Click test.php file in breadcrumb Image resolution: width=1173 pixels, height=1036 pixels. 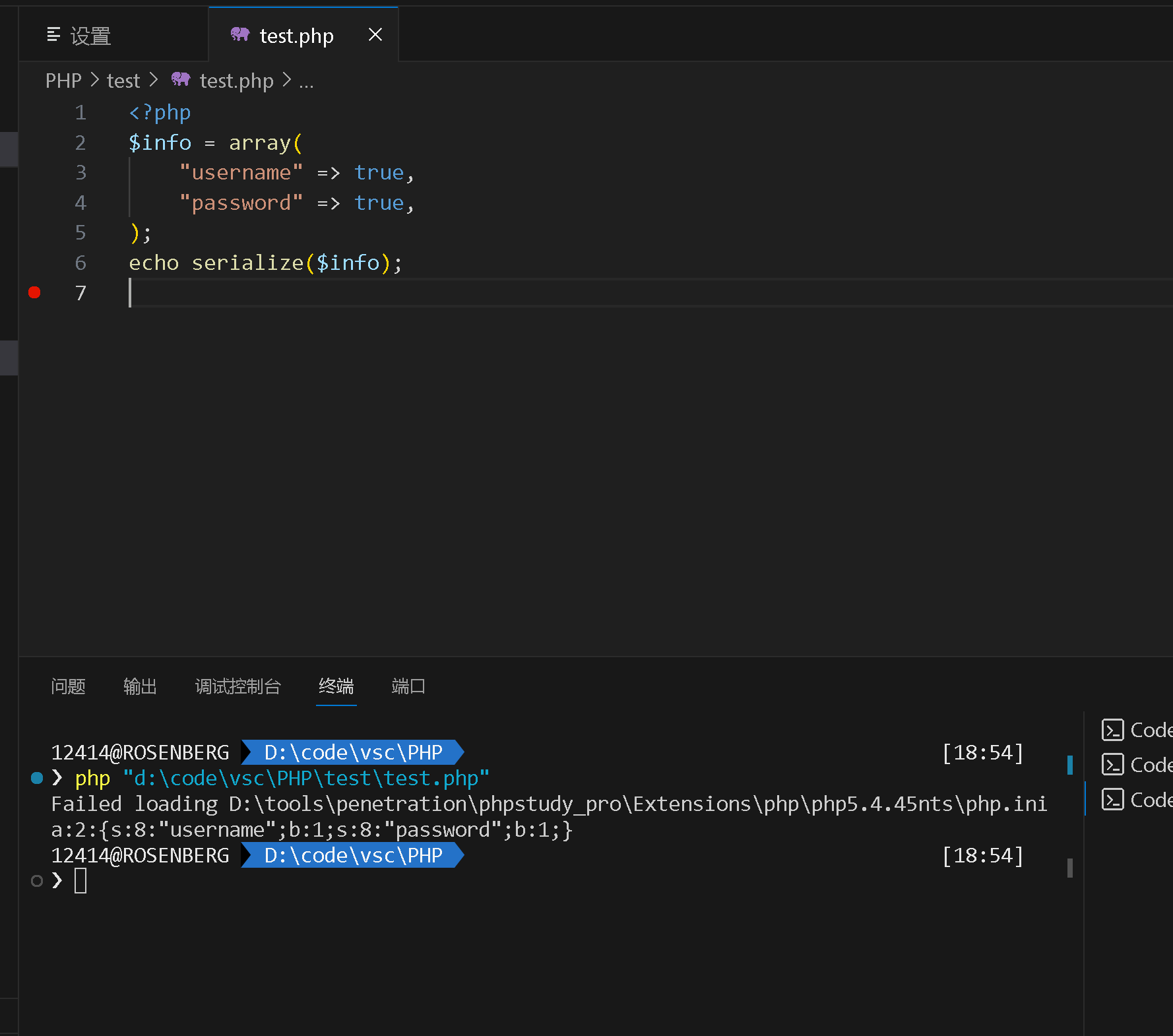[x=236, y=81]
